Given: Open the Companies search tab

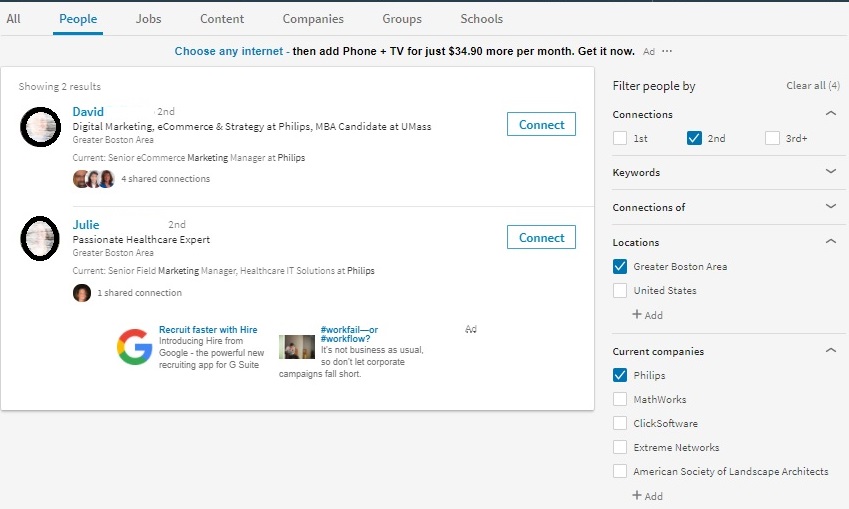Looking at the screenshot, I should [313, 19].
